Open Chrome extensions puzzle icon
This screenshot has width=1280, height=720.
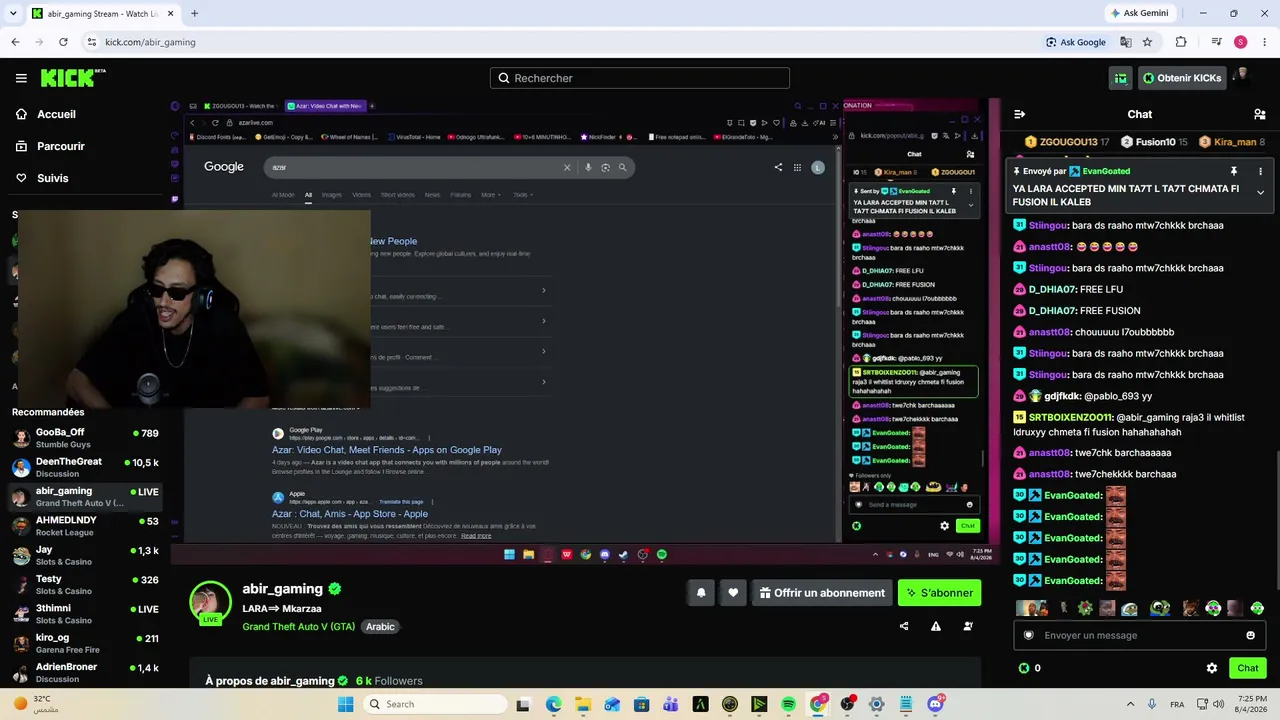(1181, 42)
